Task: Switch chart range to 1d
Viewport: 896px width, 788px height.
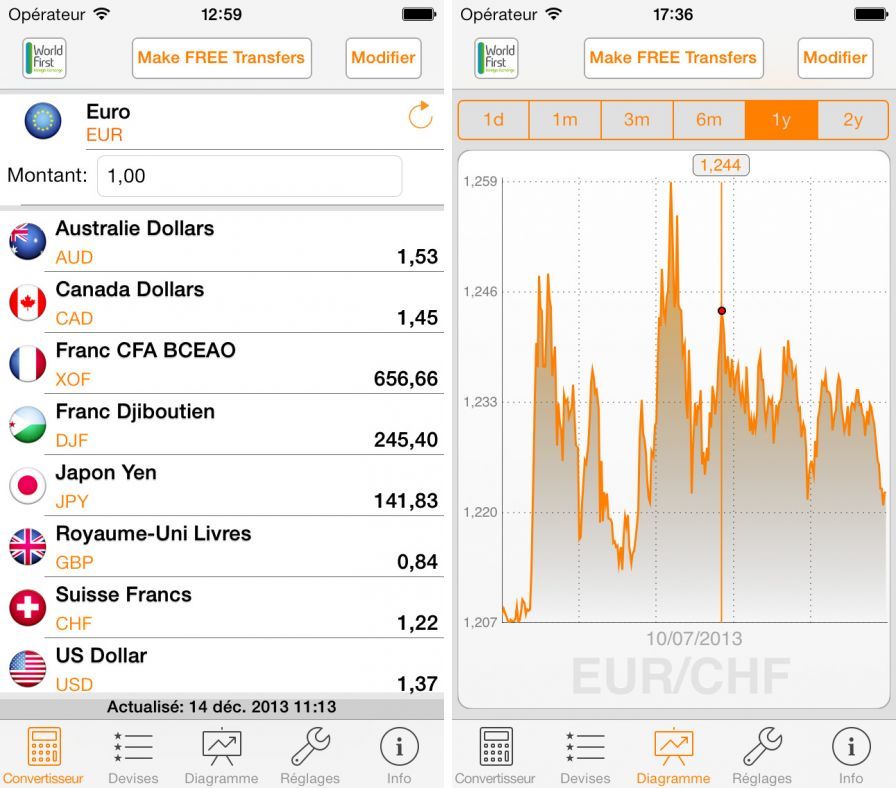Action: [493, 120]
